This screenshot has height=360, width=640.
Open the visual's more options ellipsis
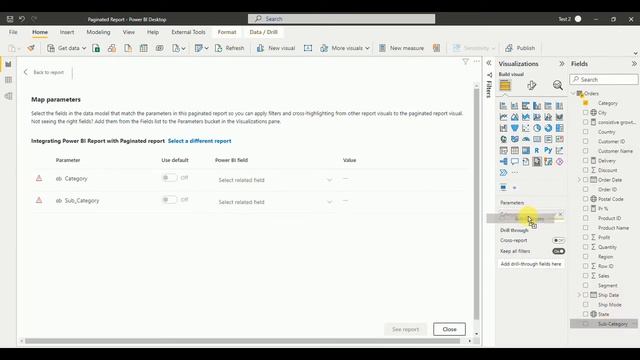(477, 62)
